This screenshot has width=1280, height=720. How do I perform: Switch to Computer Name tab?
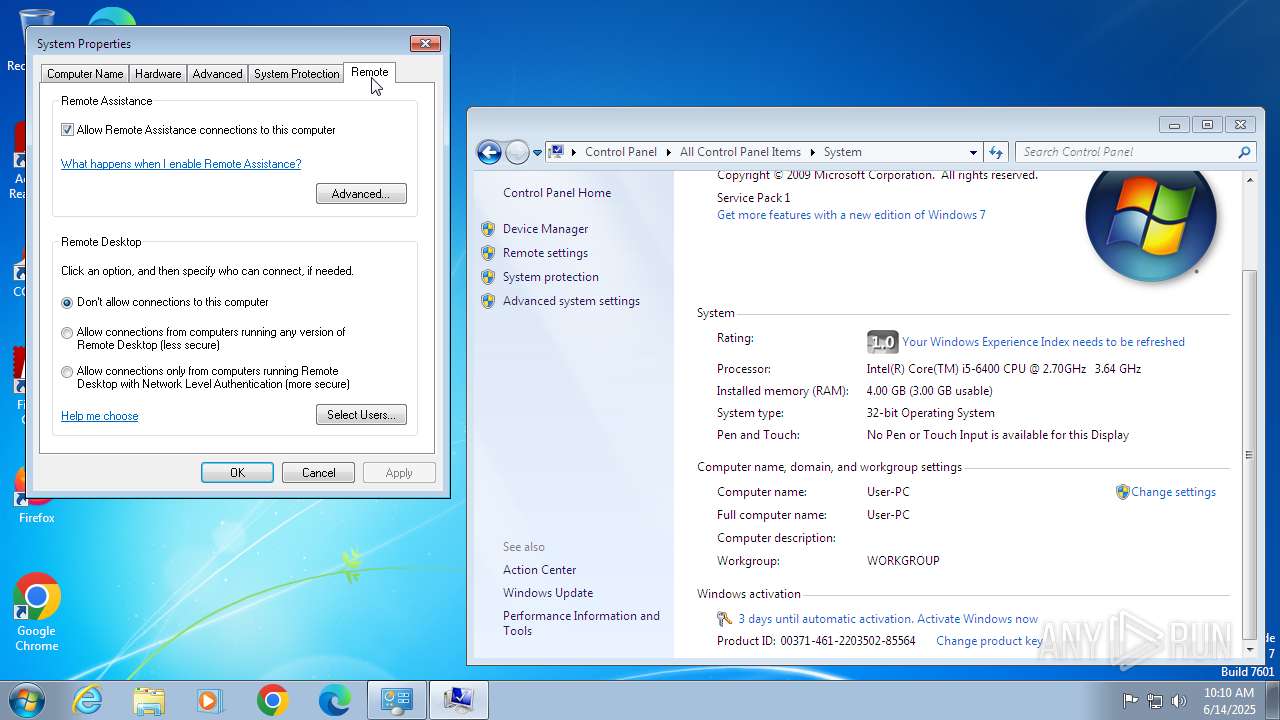pos(85,74)
